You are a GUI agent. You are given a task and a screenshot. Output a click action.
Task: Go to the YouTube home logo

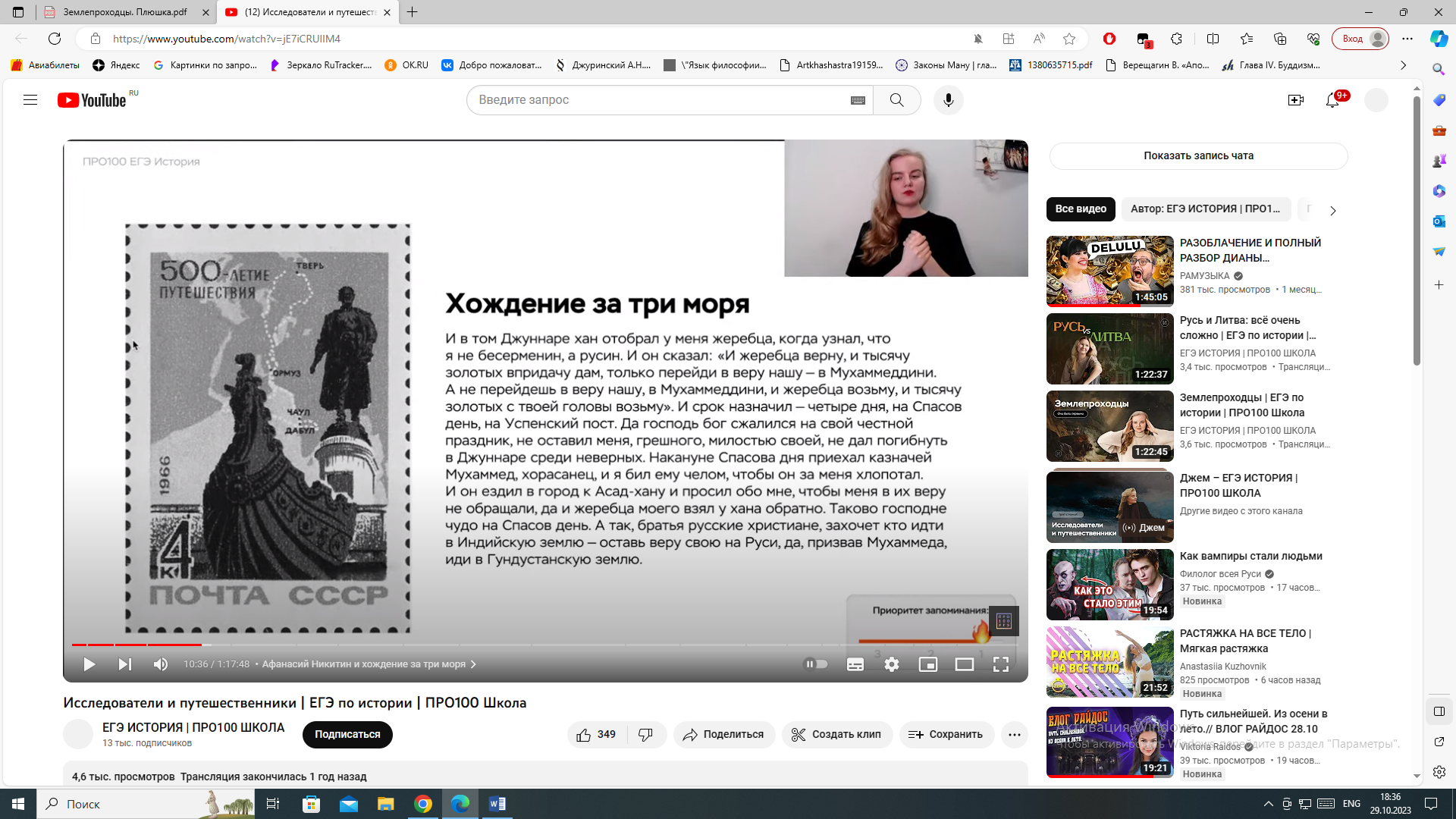92,100
